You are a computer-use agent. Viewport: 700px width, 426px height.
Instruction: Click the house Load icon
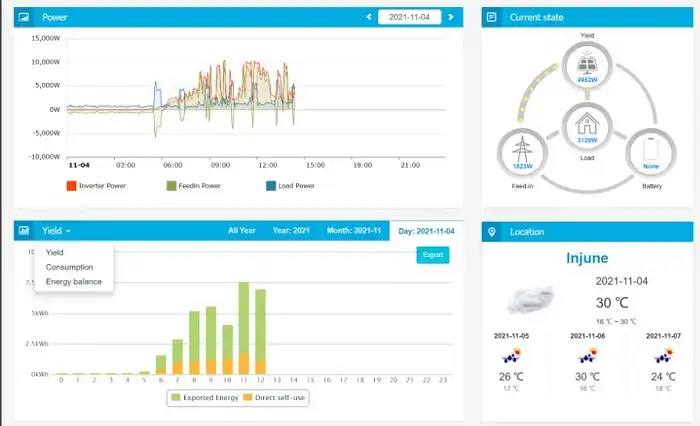[587, 126]
